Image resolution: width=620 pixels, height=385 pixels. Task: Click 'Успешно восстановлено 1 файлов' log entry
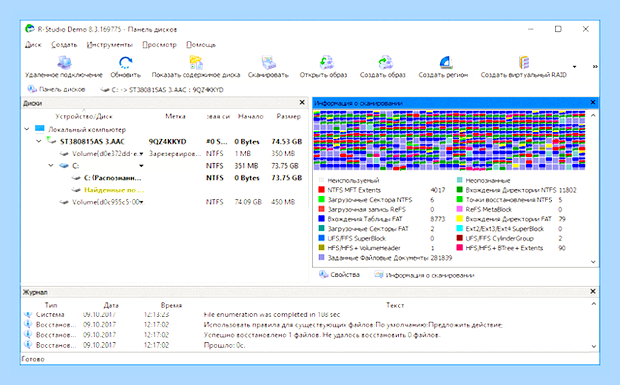[x=322, y=335]
